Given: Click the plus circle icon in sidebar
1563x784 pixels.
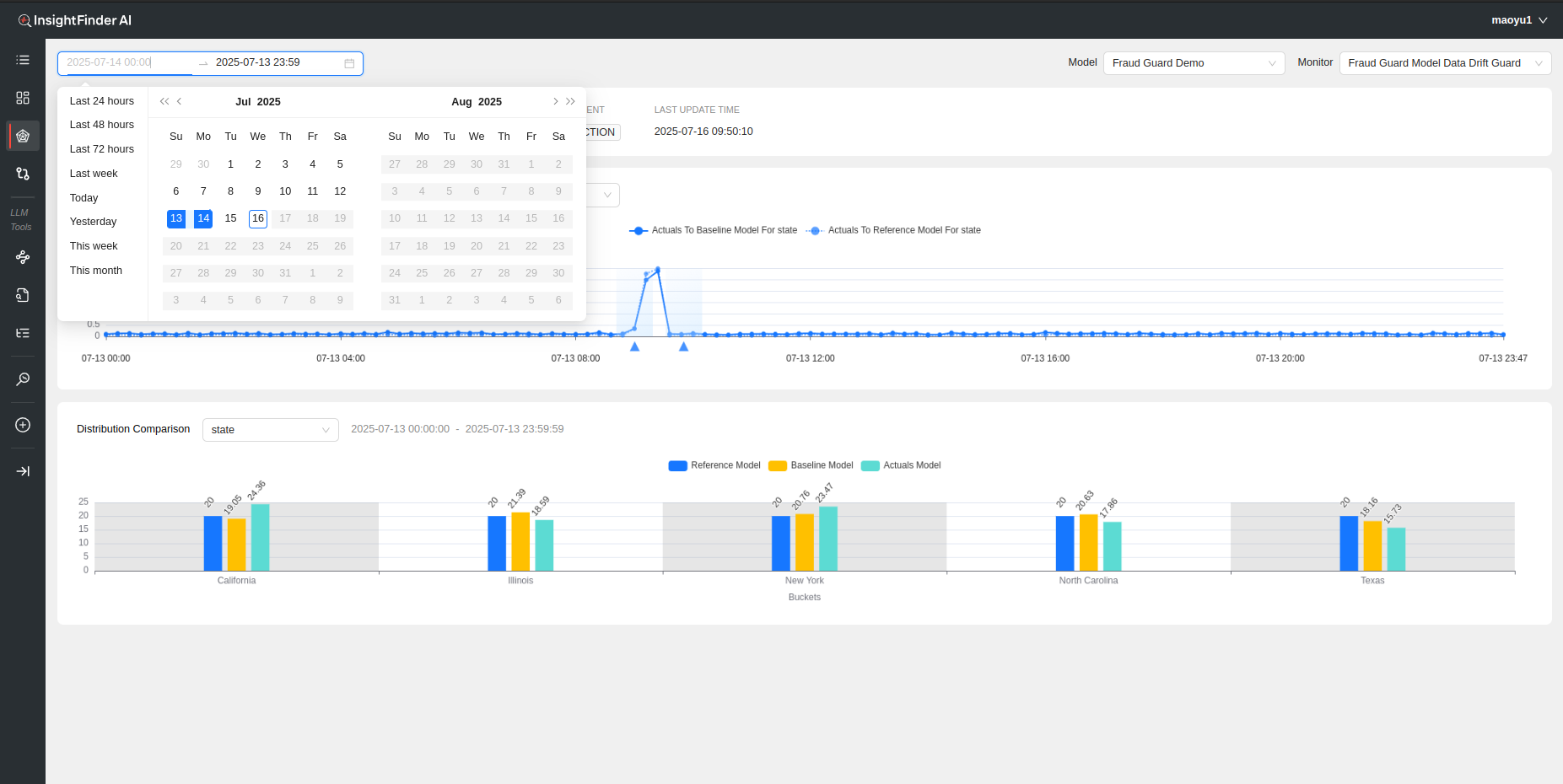Looking at the screenshot, I should 23,425.
